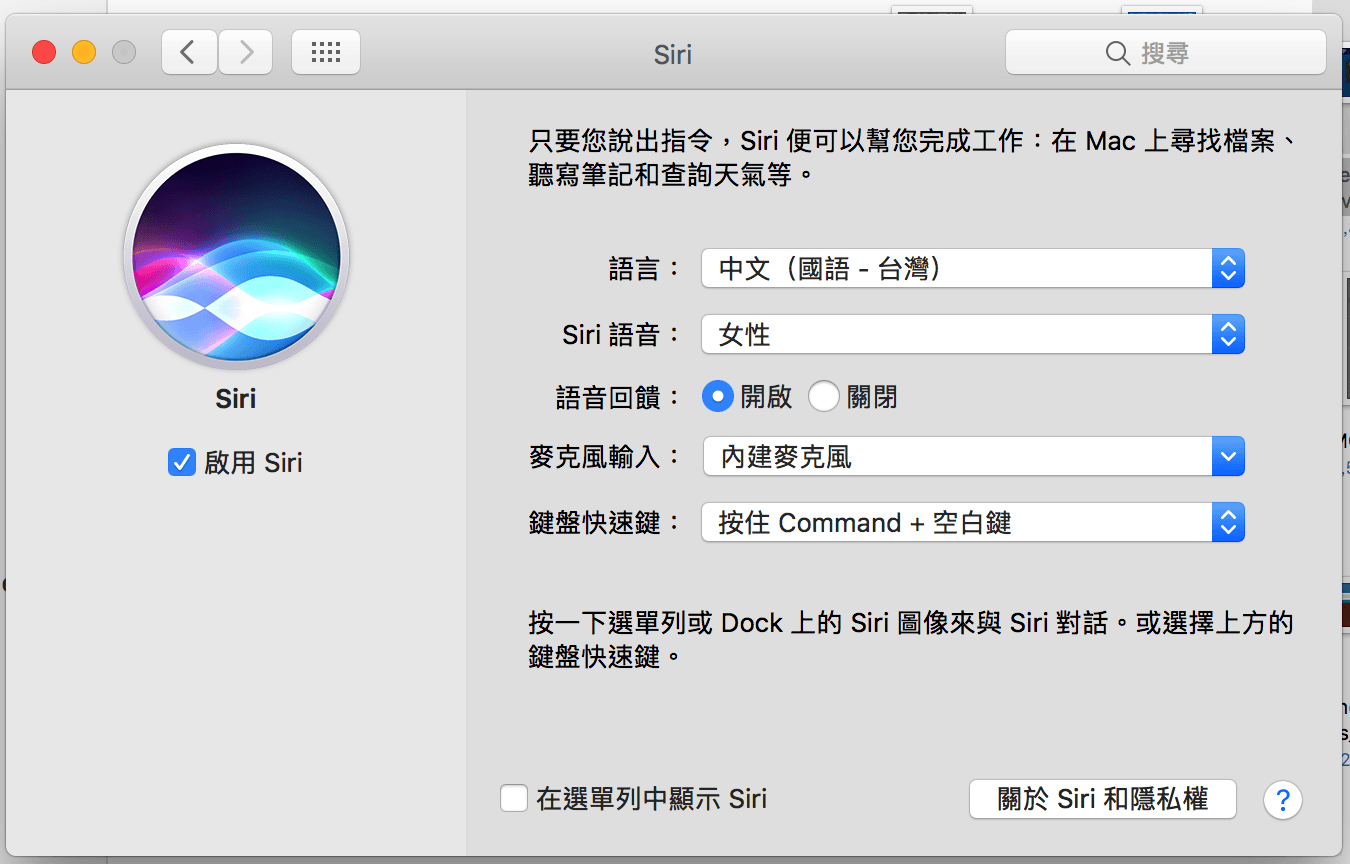Minimize the Siri window with yellow button
The height and width of the screenshot is (864, 1350).
point(84,52)
